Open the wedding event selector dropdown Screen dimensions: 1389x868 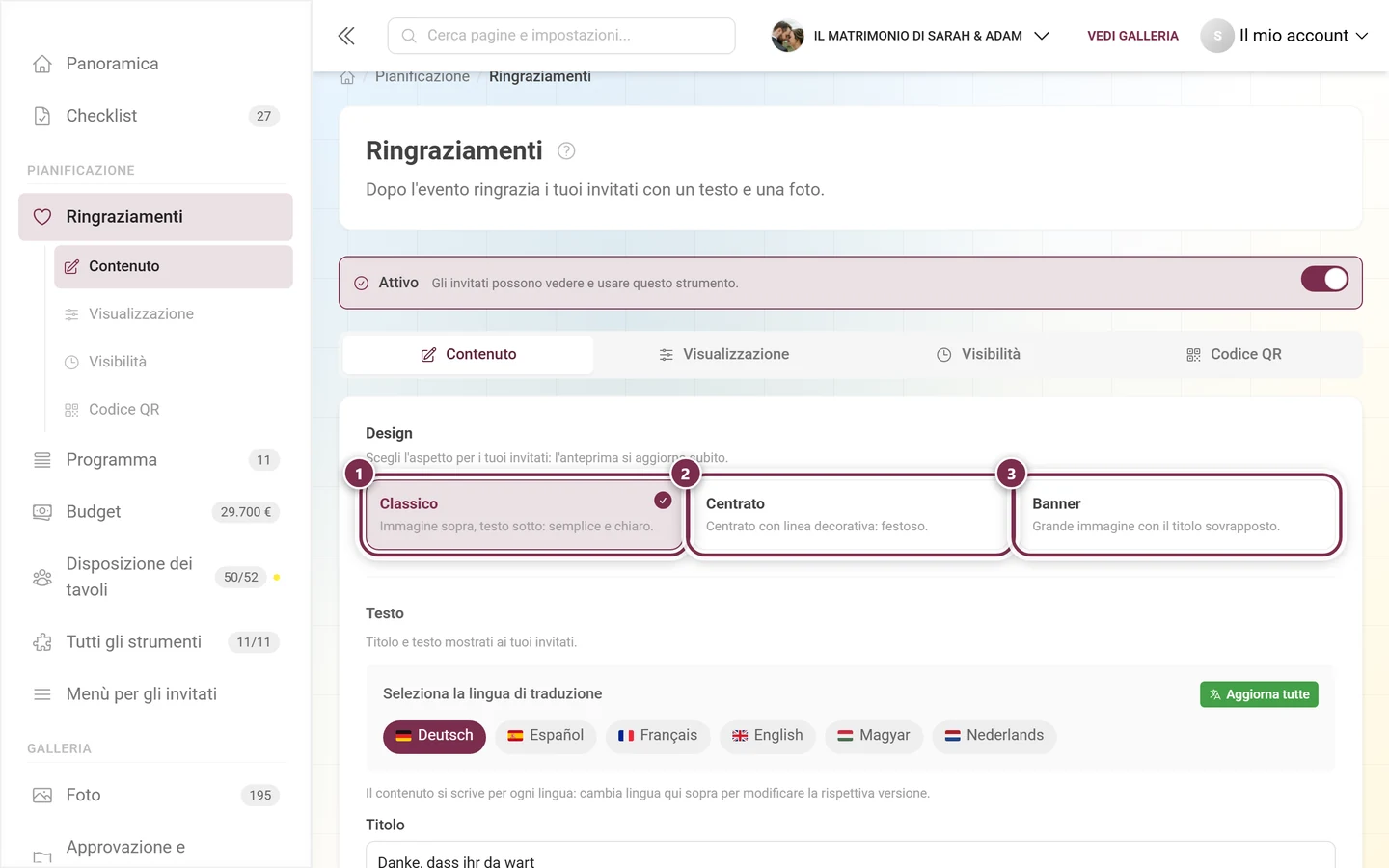[911, 36]
